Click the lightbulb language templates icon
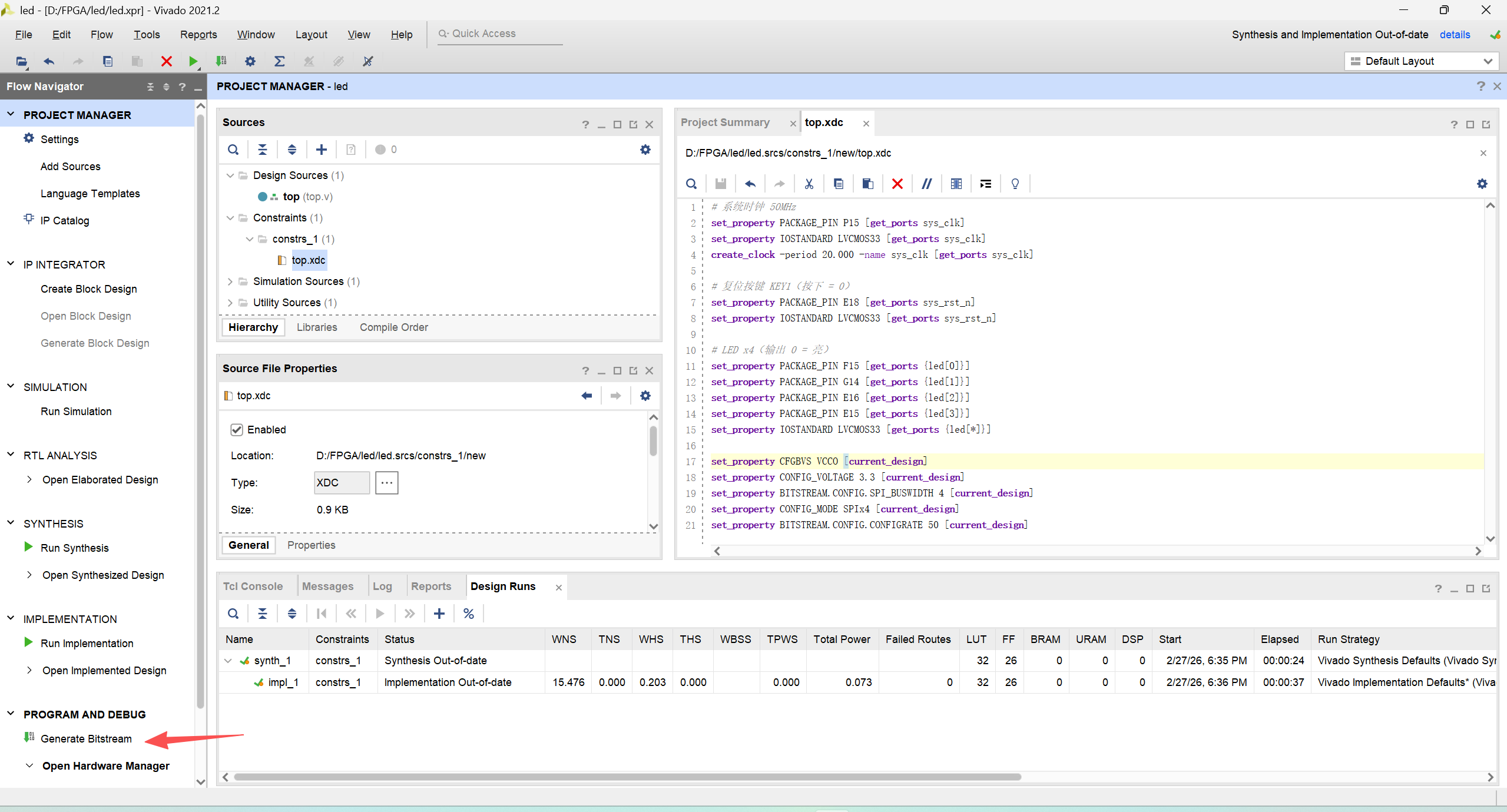Viewport: 1507px width, 812px height. [1015, 184]
